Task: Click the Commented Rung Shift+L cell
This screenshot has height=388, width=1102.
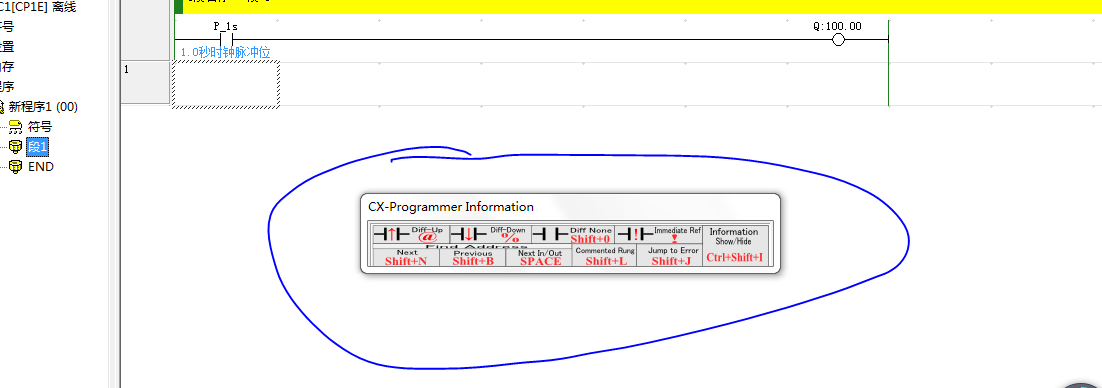Action: pyautogui.click(x=604, y=257)
